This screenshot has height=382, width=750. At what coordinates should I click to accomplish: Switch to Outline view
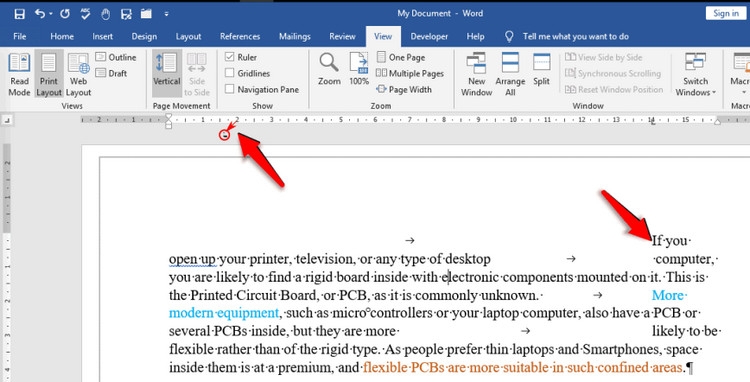(x=116, y=57)
